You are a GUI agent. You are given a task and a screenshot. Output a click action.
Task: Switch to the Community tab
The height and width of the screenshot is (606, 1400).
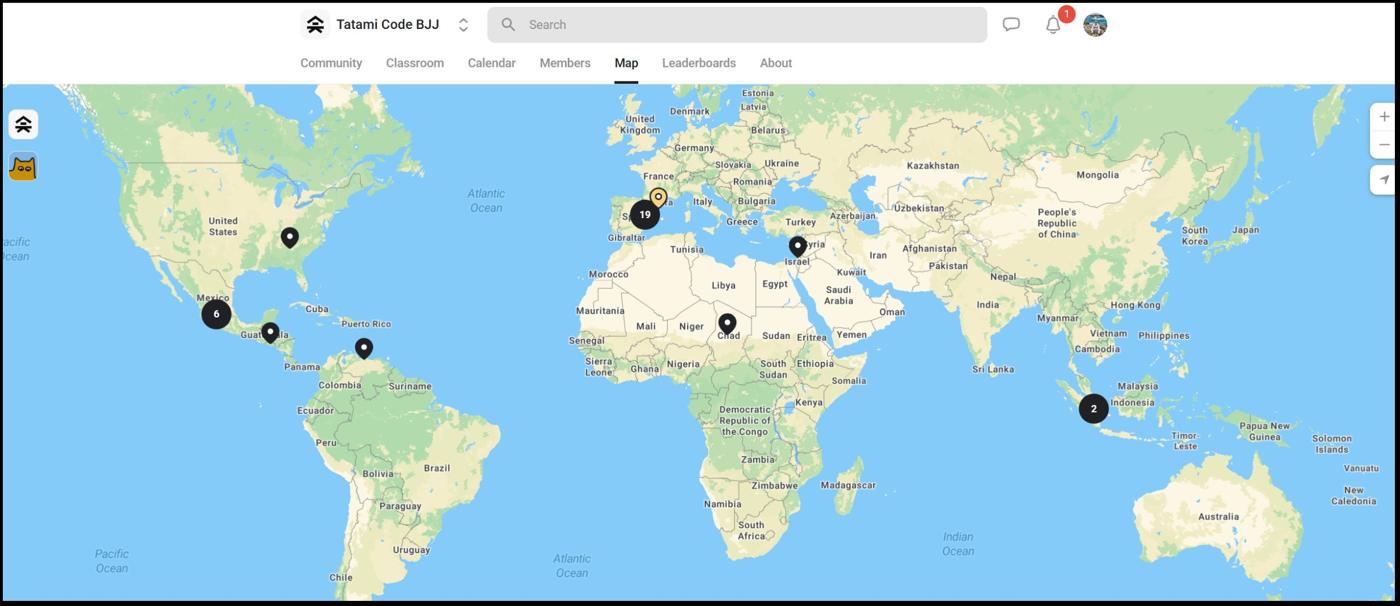point(331,63)
